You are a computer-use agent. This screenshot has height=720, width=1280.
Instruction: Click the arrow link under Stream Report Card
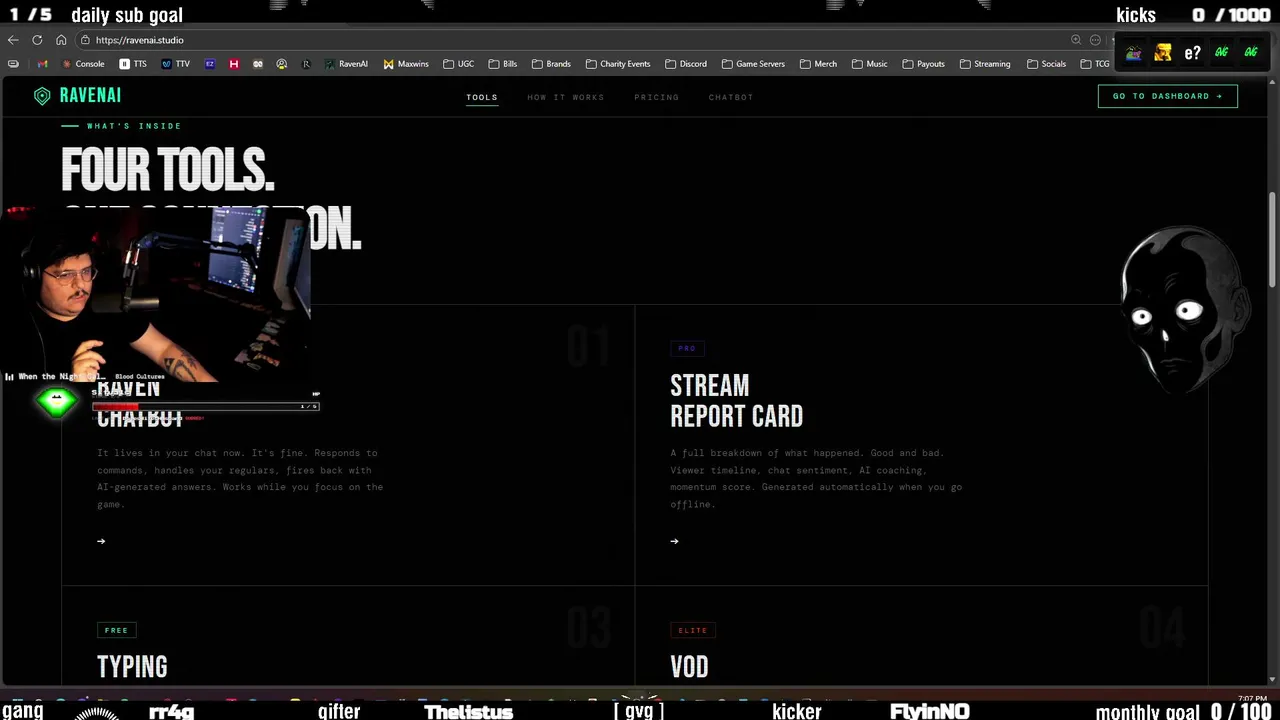[674, 541]
